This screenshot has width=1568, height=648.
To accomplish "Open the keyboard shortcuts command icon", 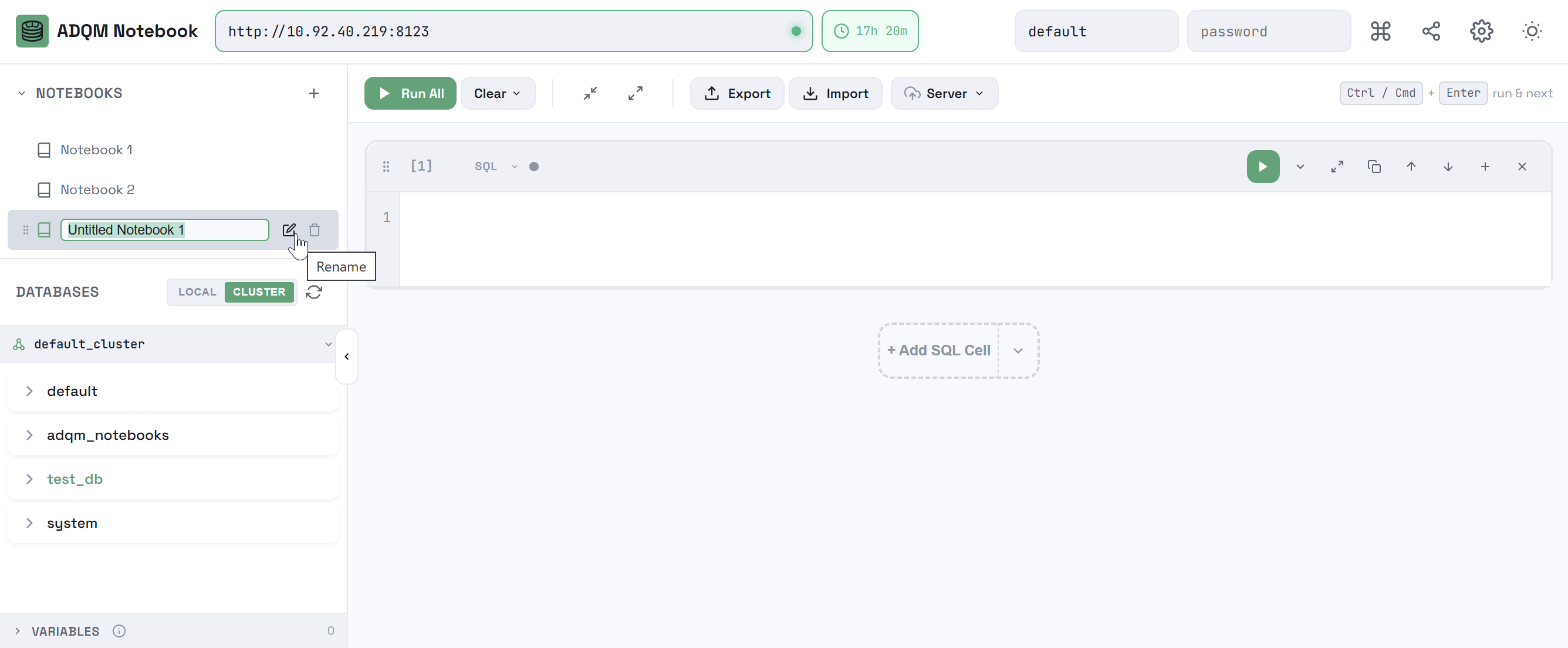I will point(1380,31).
